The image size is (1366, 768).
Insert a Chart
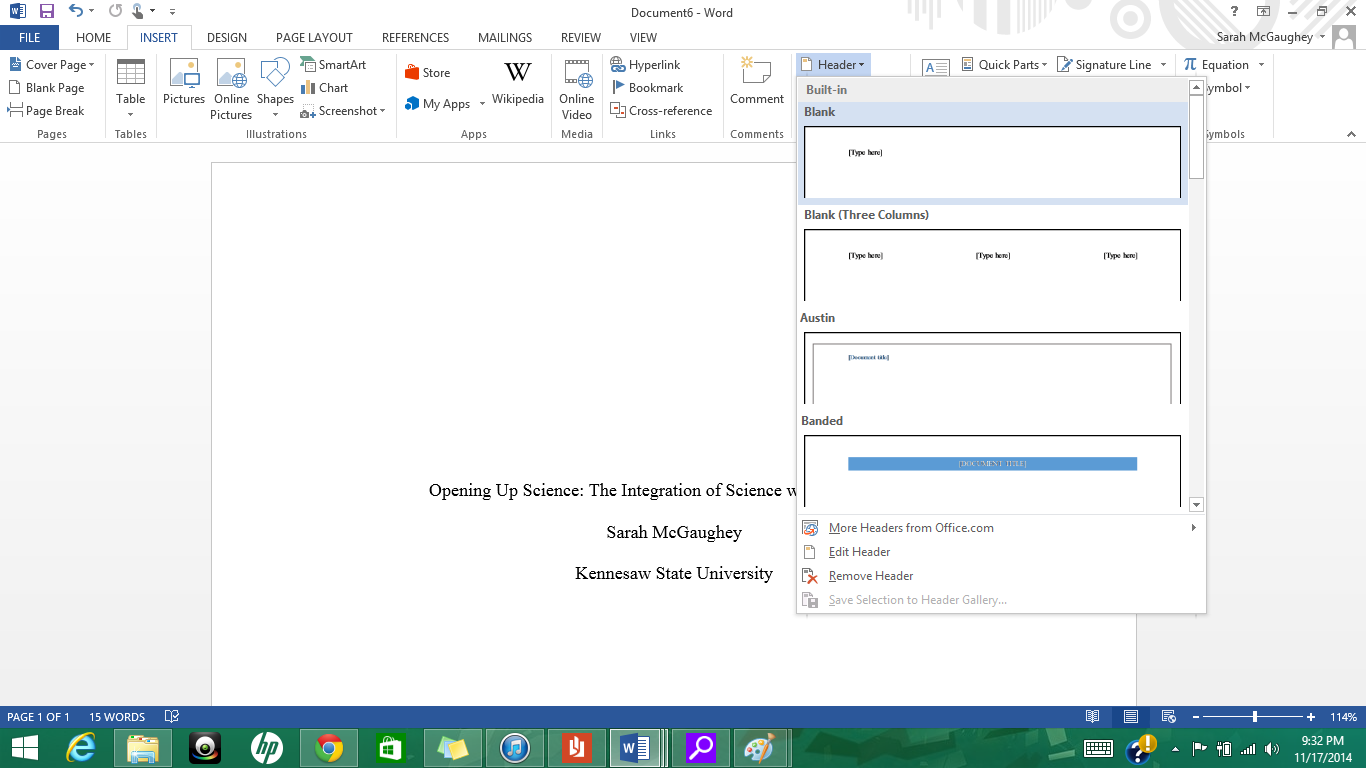(x=324, y=88)
